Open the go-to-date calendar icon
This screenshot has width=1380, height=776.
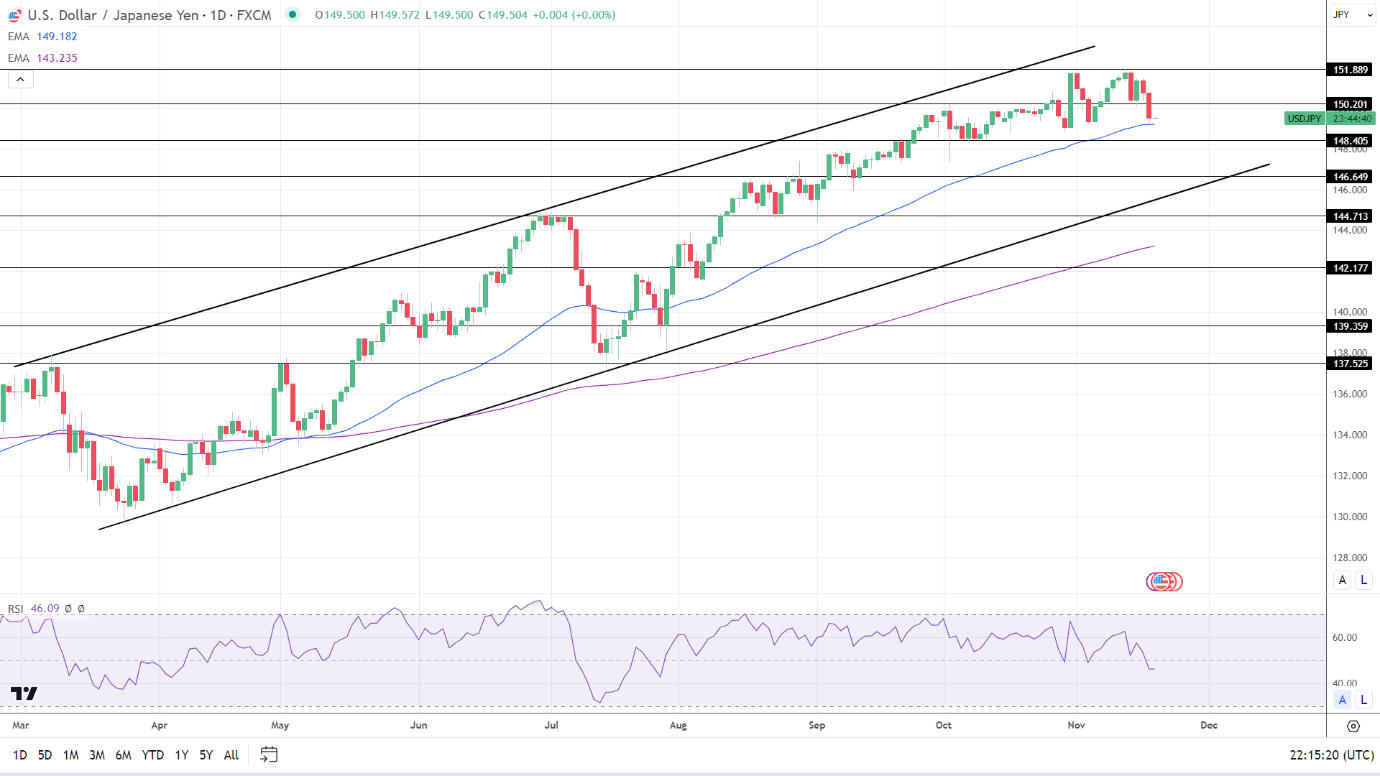pyautogui.click(x=268, y=757)
